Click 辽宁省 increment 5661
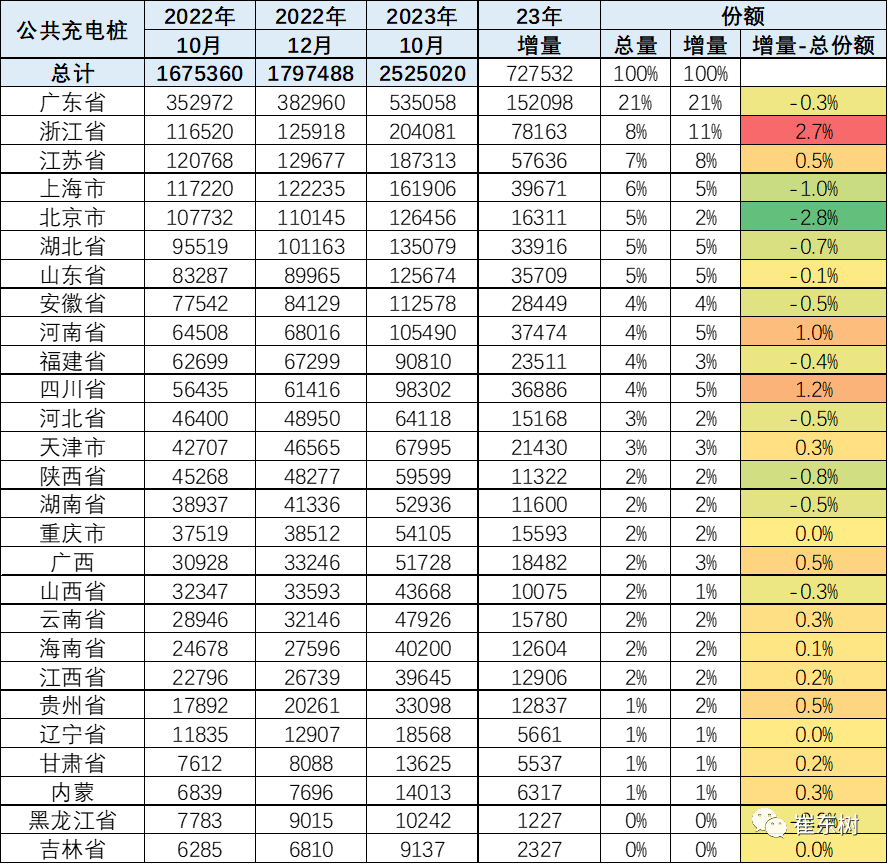This screenshot has width=888, height=864. pos(539,734)
